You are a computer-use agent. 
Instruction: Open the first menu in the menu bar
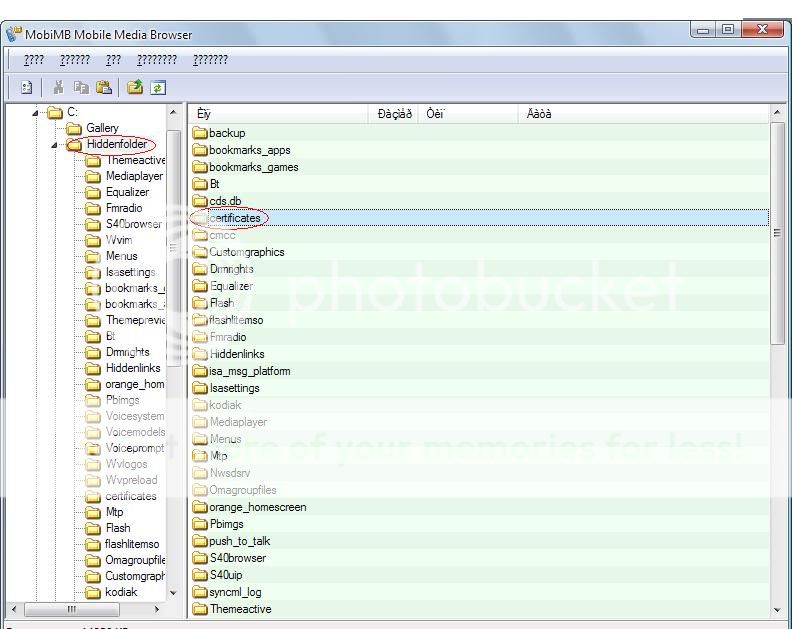point(33,60)
